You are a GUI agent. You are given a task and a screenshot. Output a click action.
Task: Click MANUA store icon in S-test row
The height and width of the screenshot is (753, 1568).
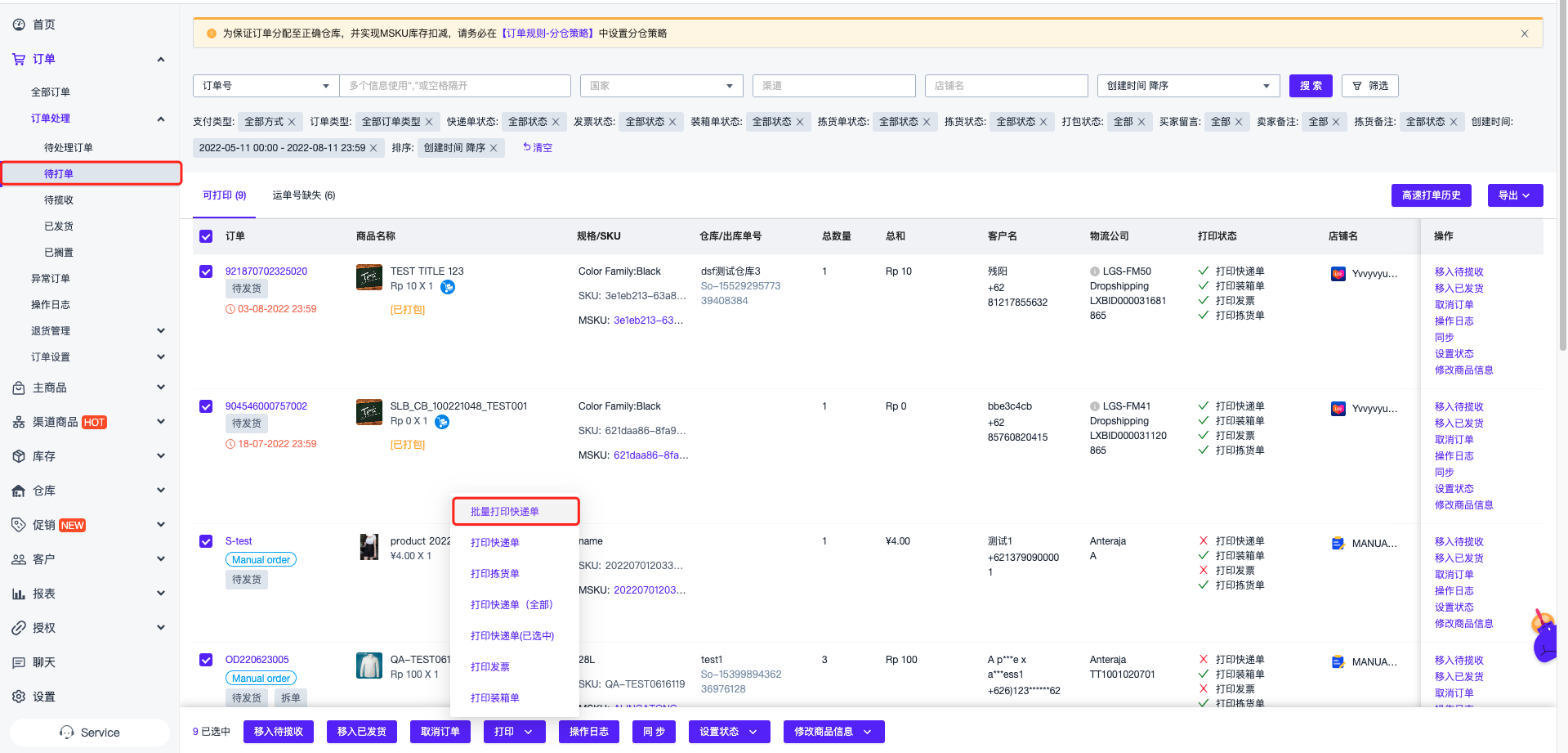coord(1338,544)
